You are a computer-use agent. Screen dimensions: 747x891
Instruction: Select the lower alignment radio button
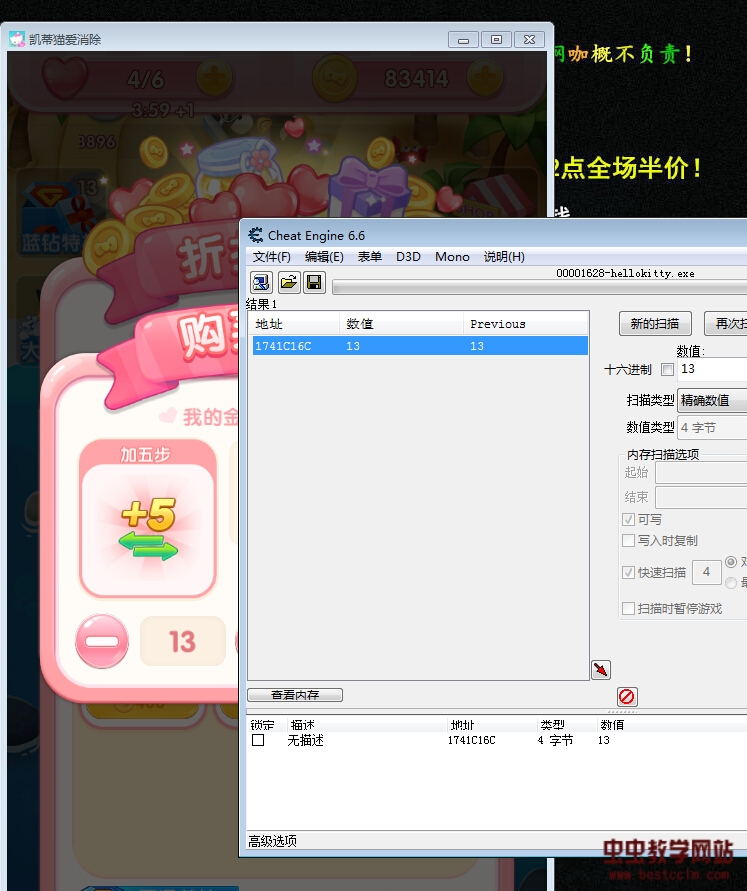pyautogui.click(x=731, y=582)
